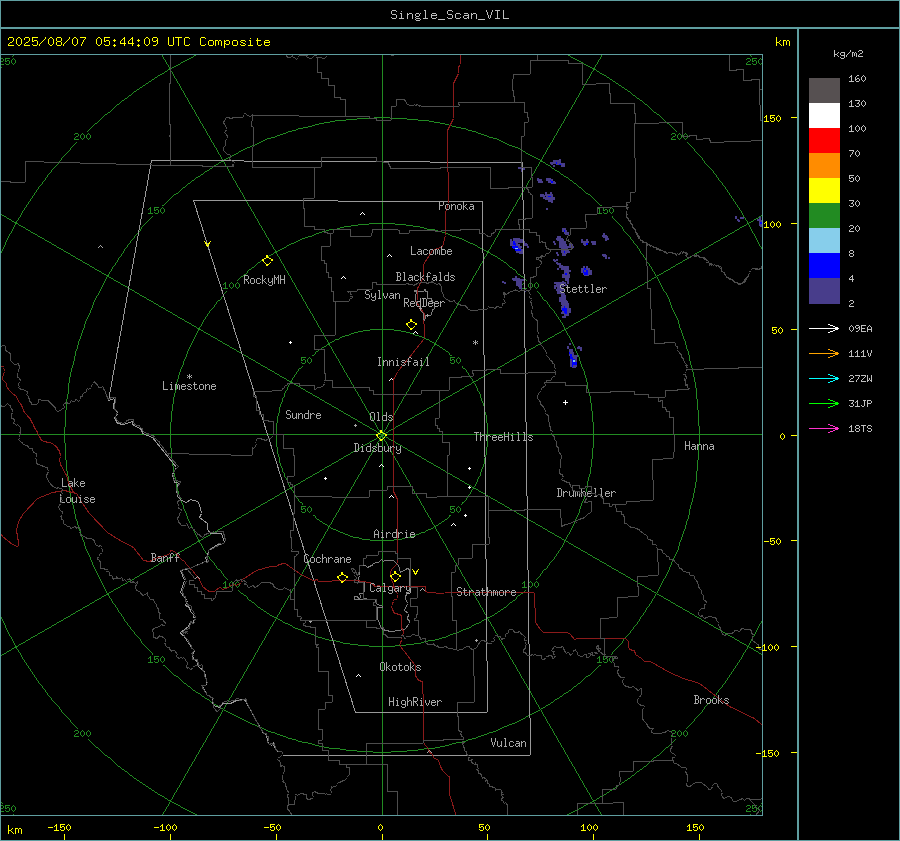Click the HighRiver city label
Viewport: 900px width, 841px height.
(415, 702)
